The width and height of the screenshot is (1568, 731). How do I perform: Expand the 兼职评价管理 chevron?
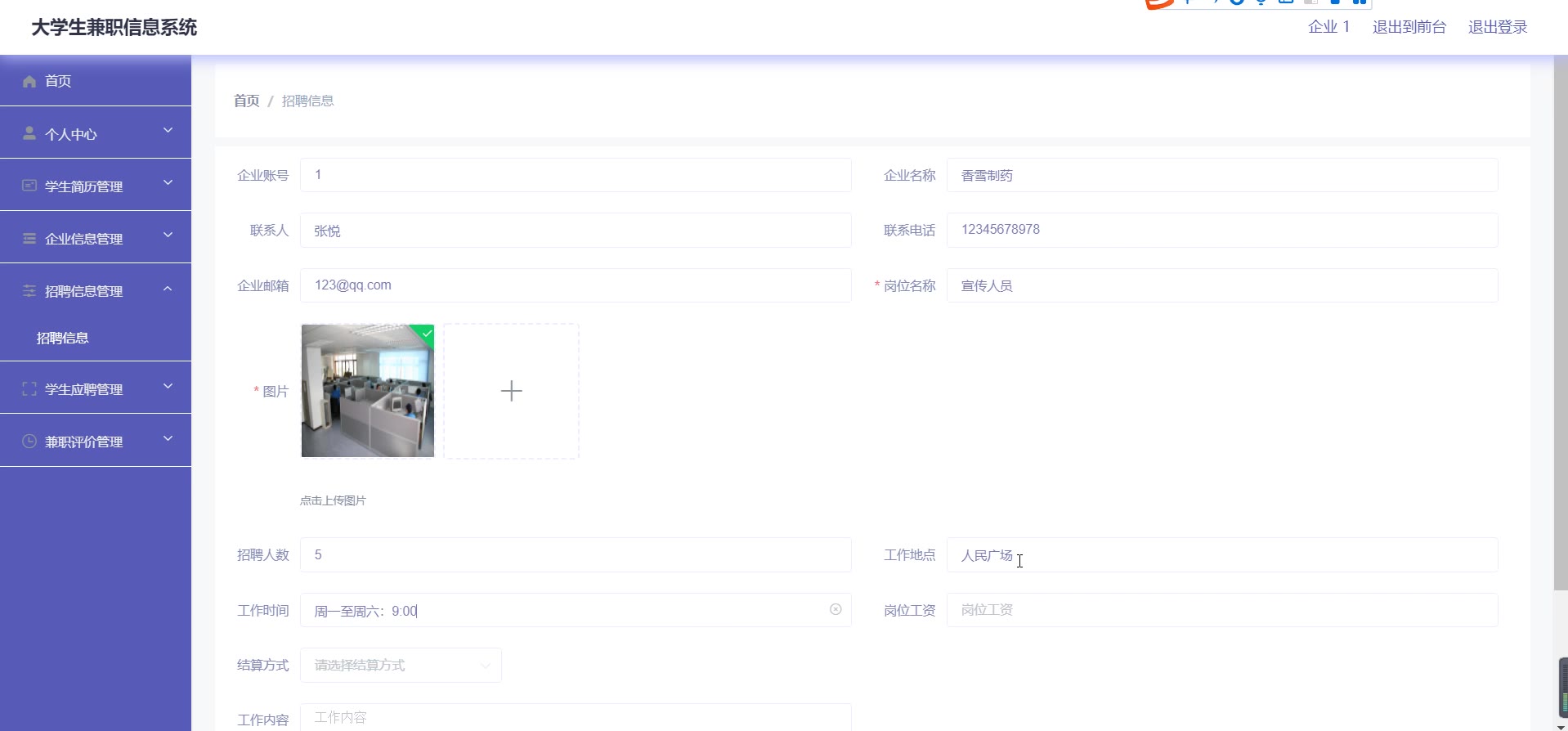coord(168,438)
